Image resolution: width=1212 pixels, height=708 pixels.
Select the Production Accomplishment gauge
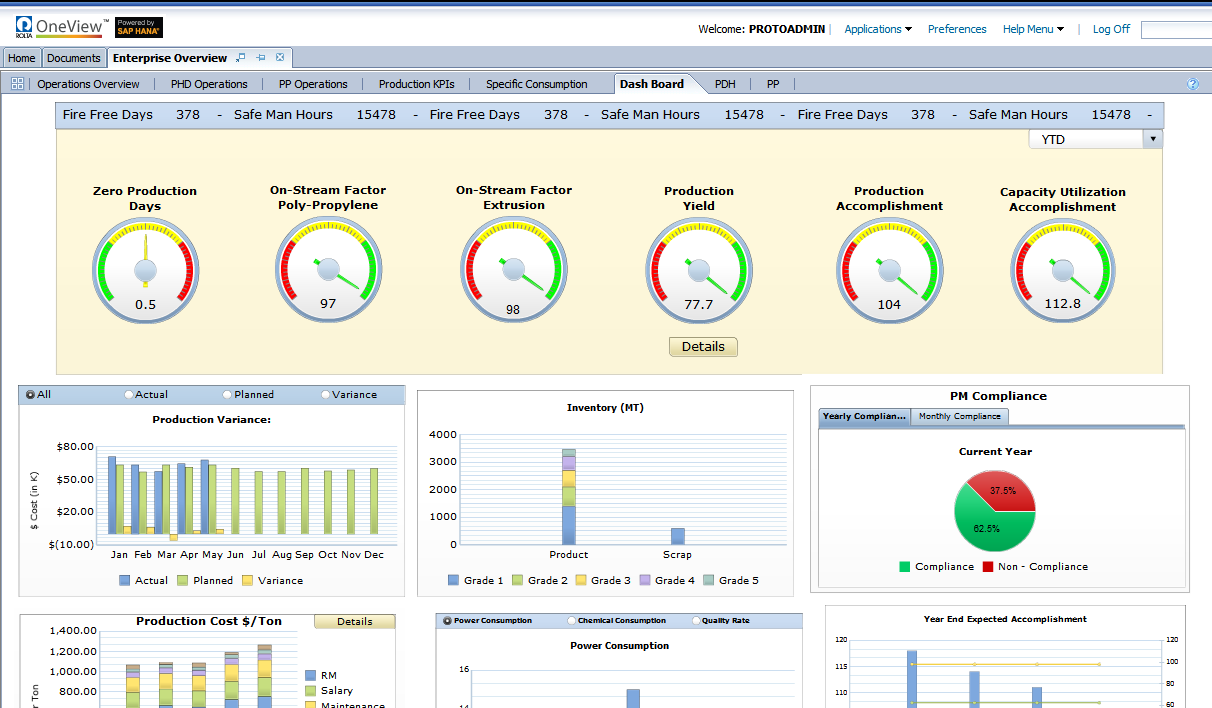coord(889,271)
